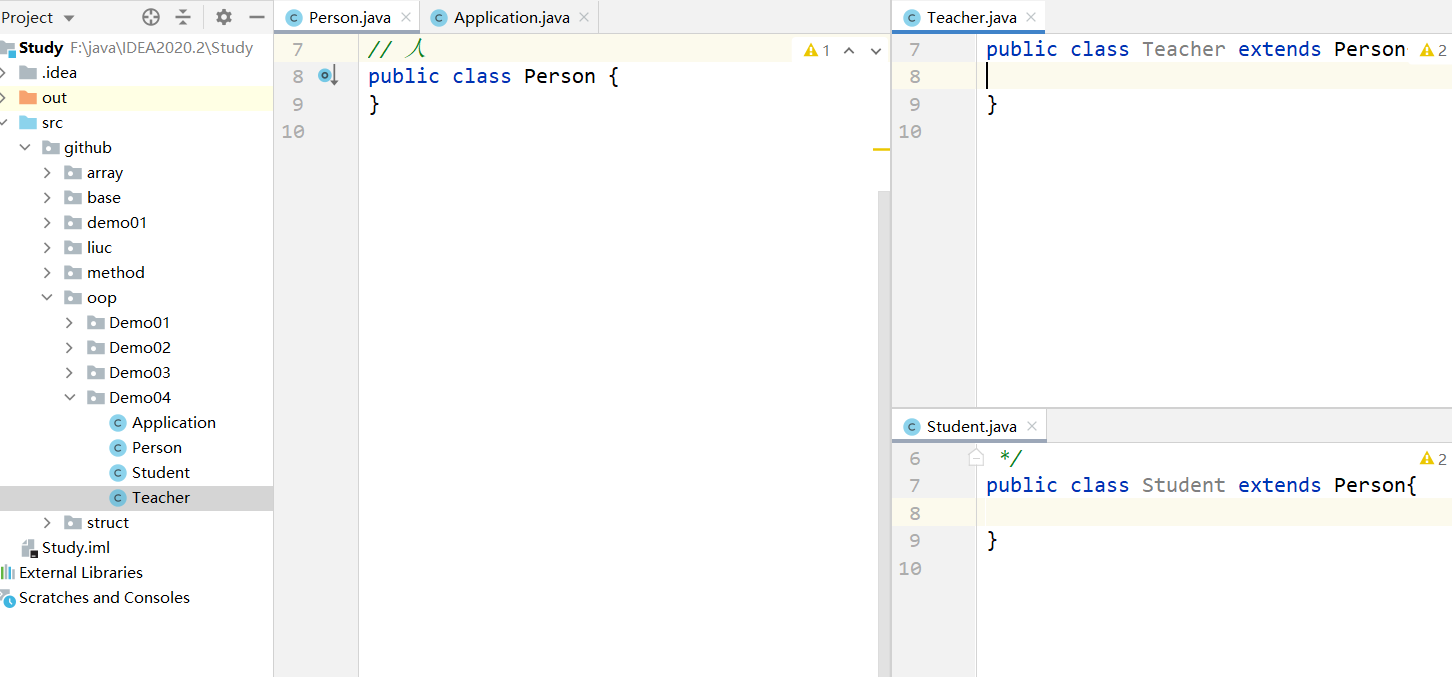The height and width of the screenshot is (677, 1452).
Task: Click the locate/select opened file icon
Action: pos(151,17)
